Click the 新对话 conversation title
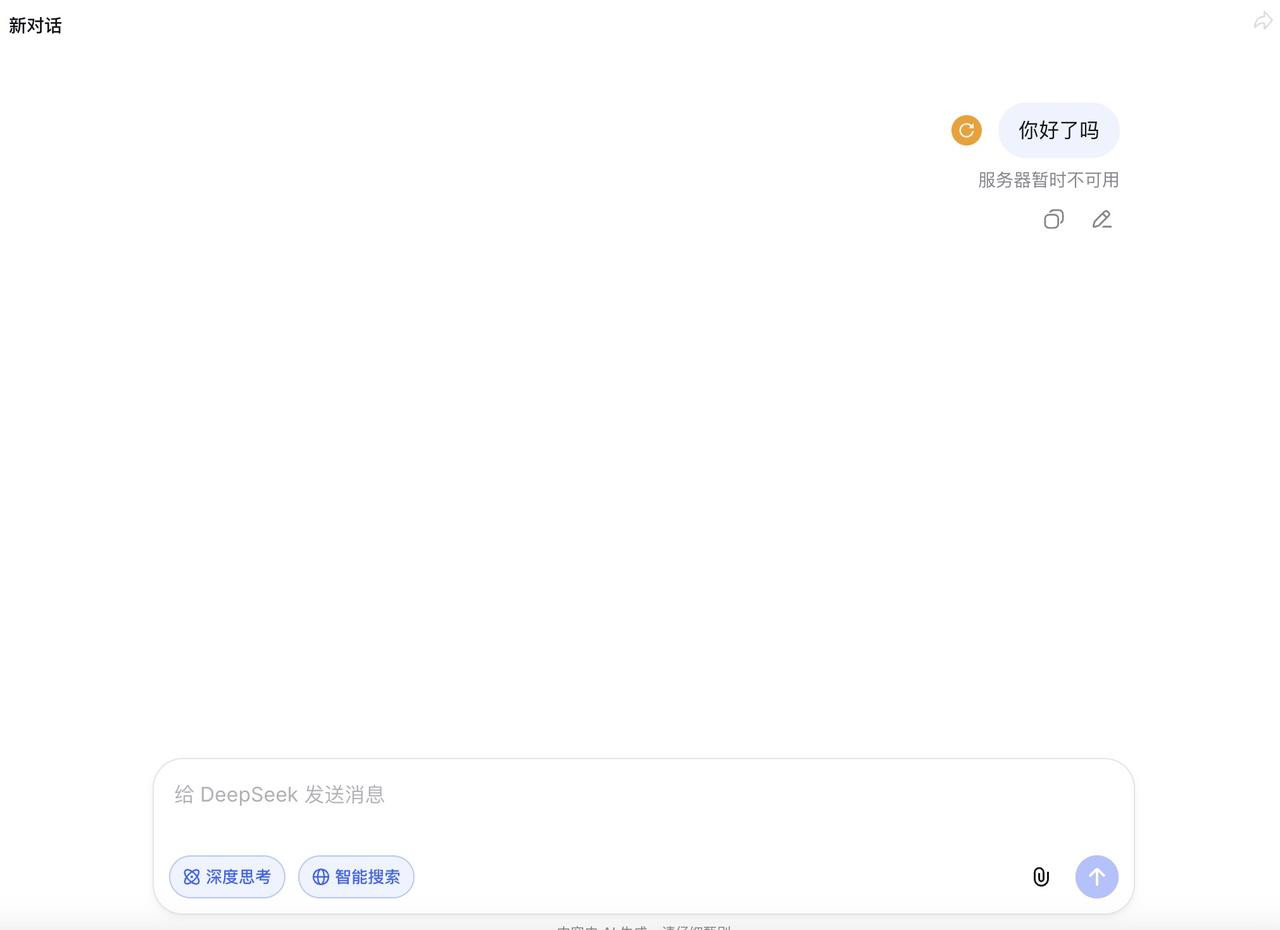1280x930 pixels. coord(35,26)
